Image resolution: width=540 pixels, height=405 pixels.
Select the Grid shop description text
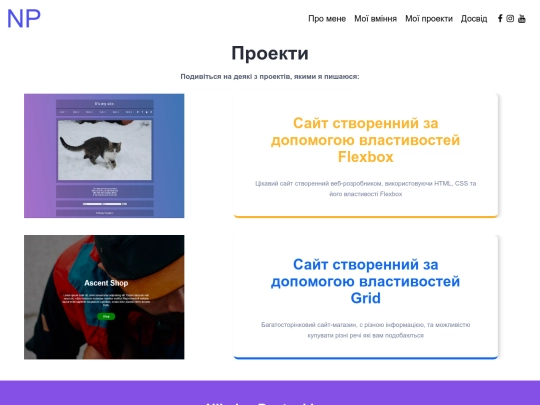(x=365, y=330)
